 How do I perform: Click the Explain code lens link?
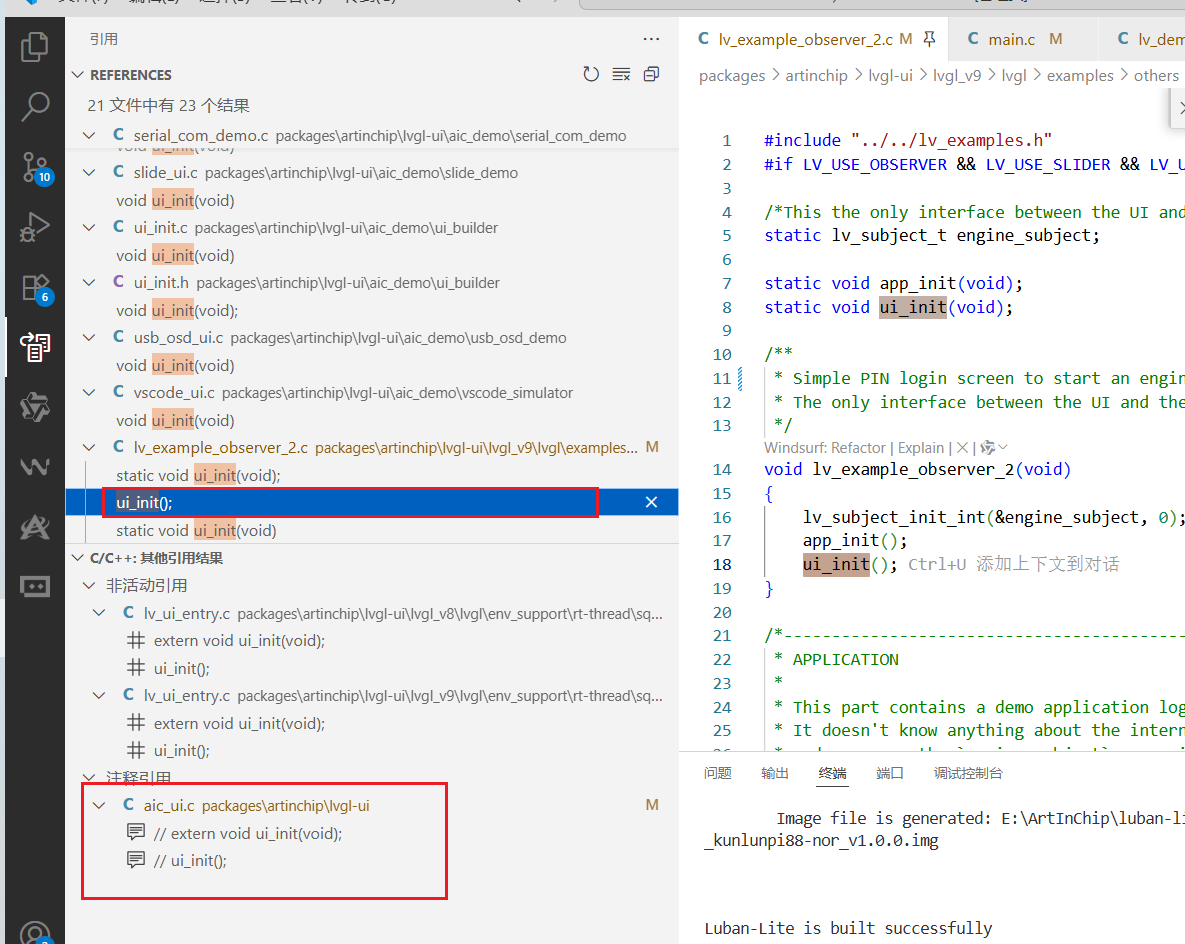point(921,447)
